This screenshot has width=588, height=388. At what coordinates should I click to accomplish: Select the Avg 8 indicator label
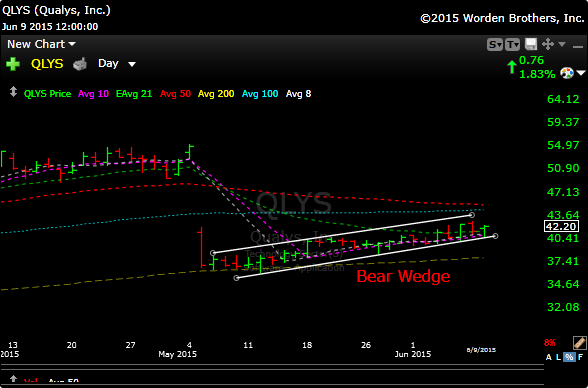(298, 94)
